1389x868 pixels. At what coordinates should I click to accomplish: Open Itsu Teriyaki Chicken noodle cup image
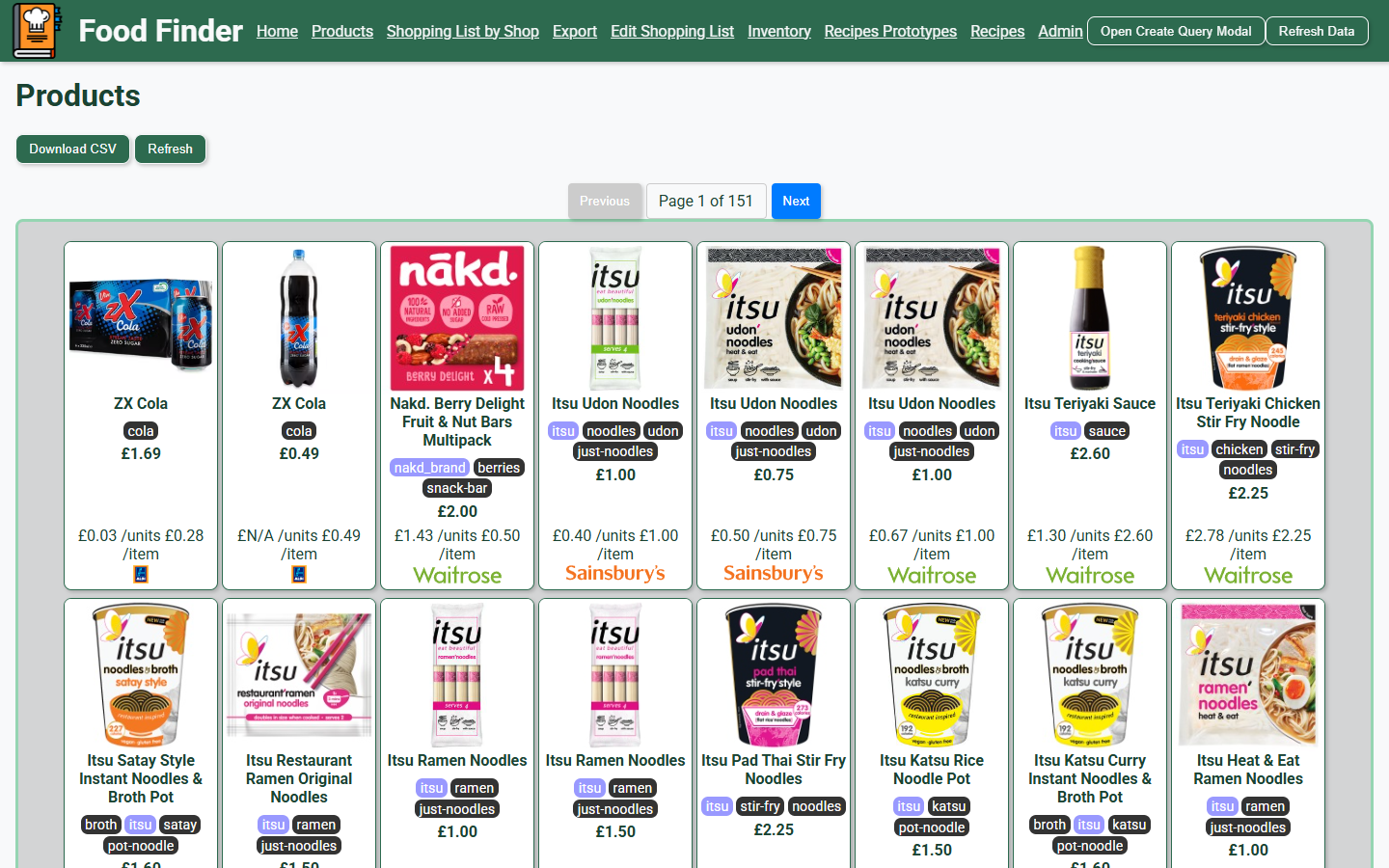1248,318
